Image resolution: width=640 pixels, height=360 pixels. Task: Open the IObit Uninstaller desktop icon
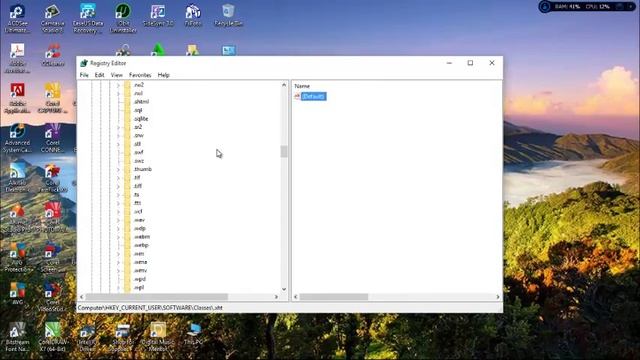click(x=123, y=18)
